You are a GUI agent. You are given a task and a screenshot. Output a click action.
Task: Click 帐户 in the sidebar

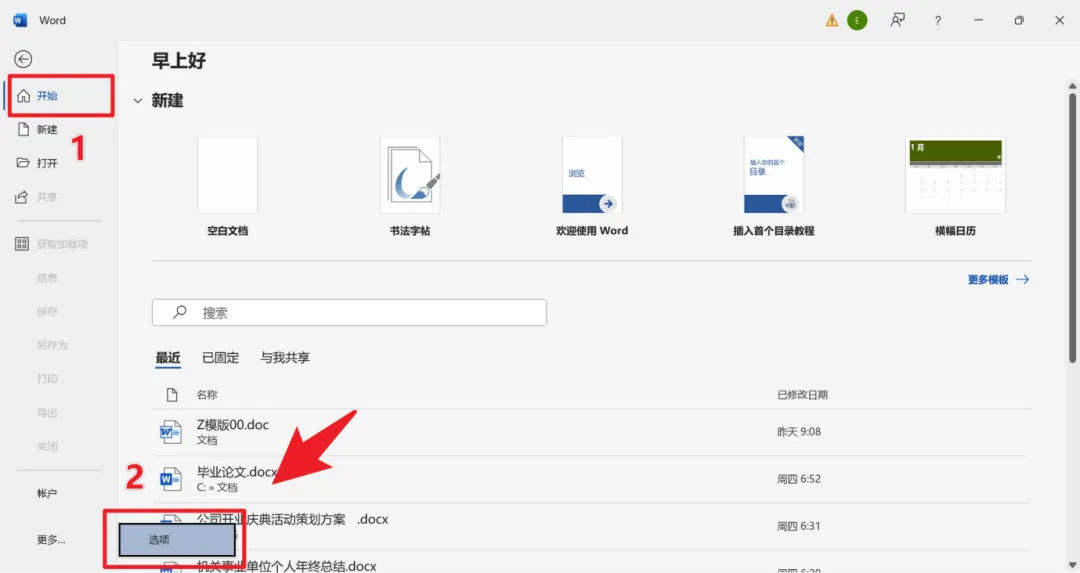(47, 493)
